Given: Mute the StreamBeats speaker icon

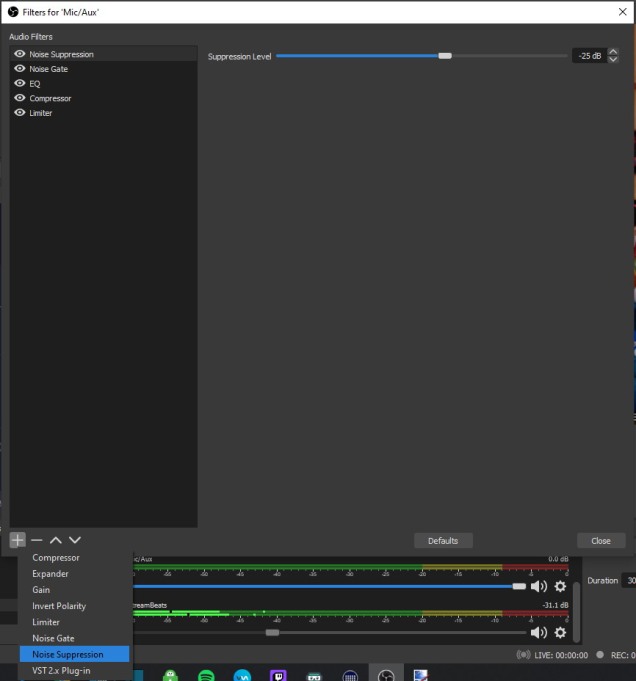Looking at the screenshot, I should click(x=538, y=632).
